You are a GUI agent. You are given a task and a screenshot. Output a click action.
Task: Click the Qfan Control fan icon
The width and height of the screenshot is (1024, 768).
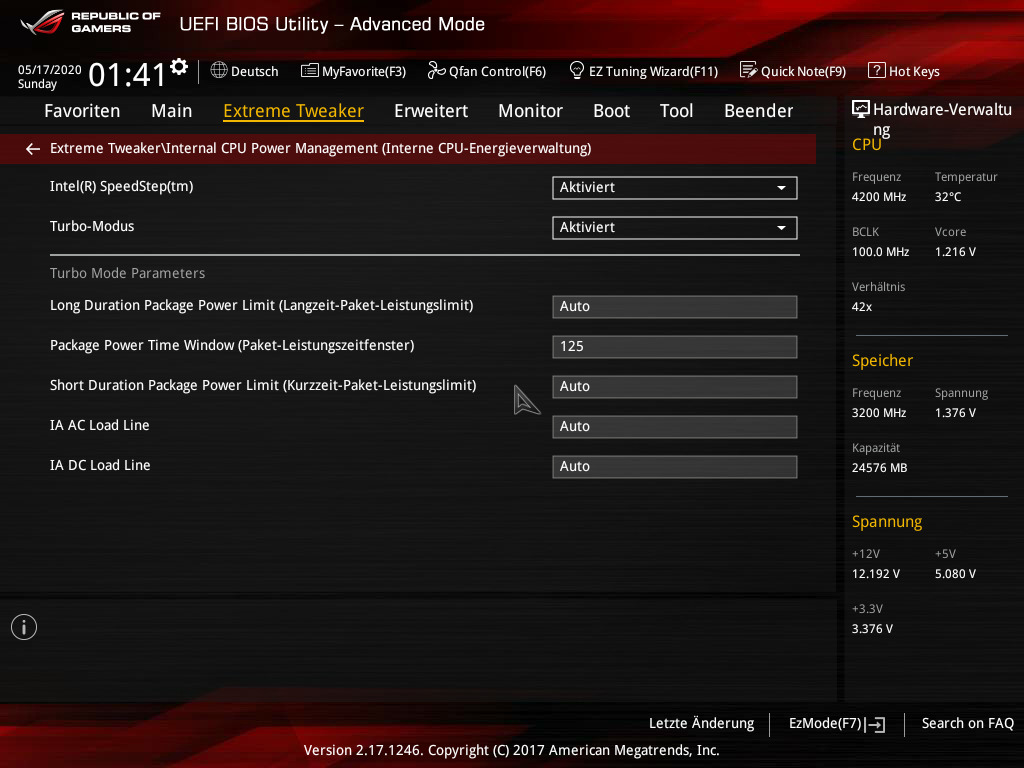pos(436,70)
